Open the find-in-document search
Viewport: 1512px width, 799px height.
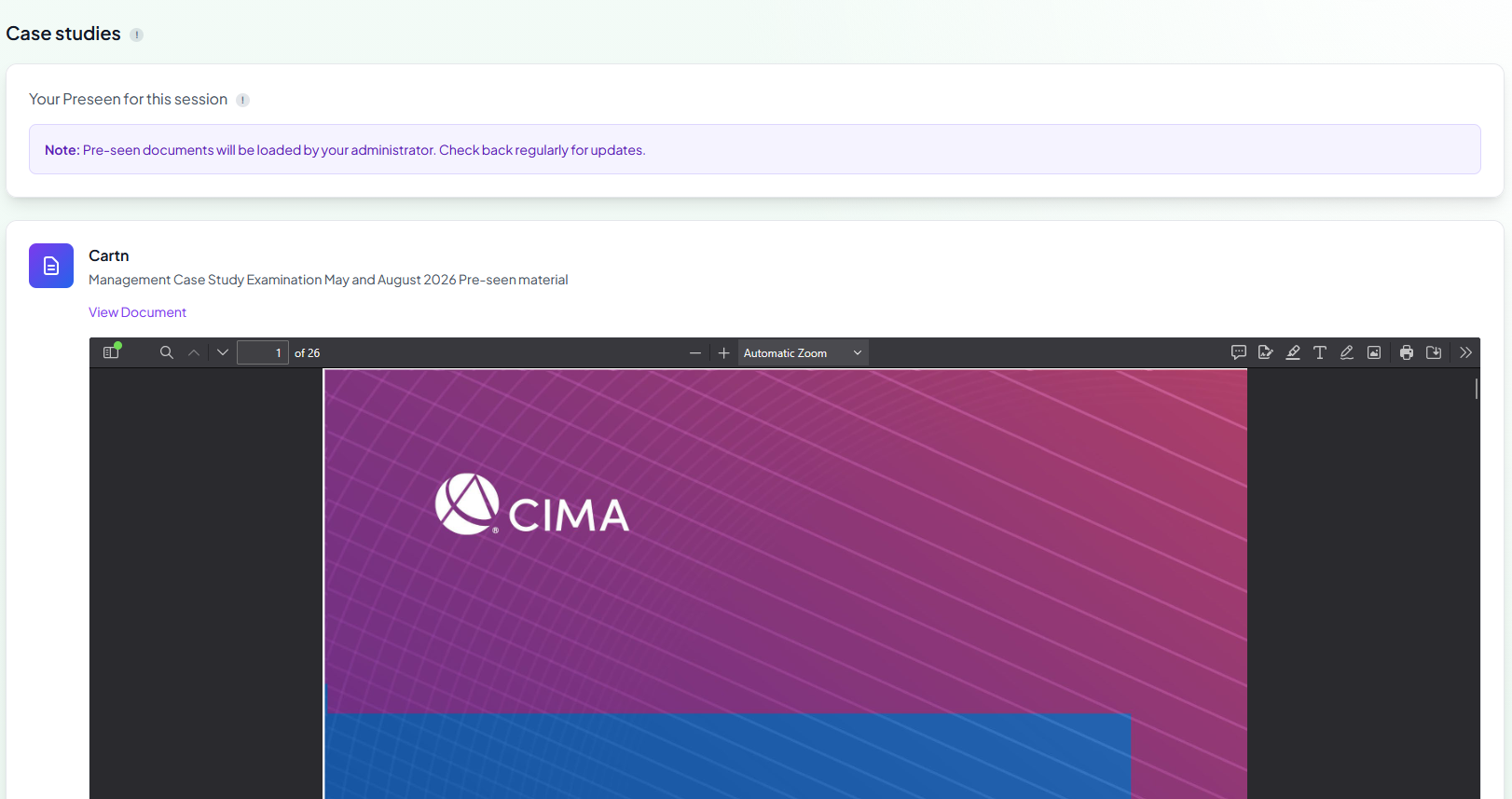click(x=167, y=352)
